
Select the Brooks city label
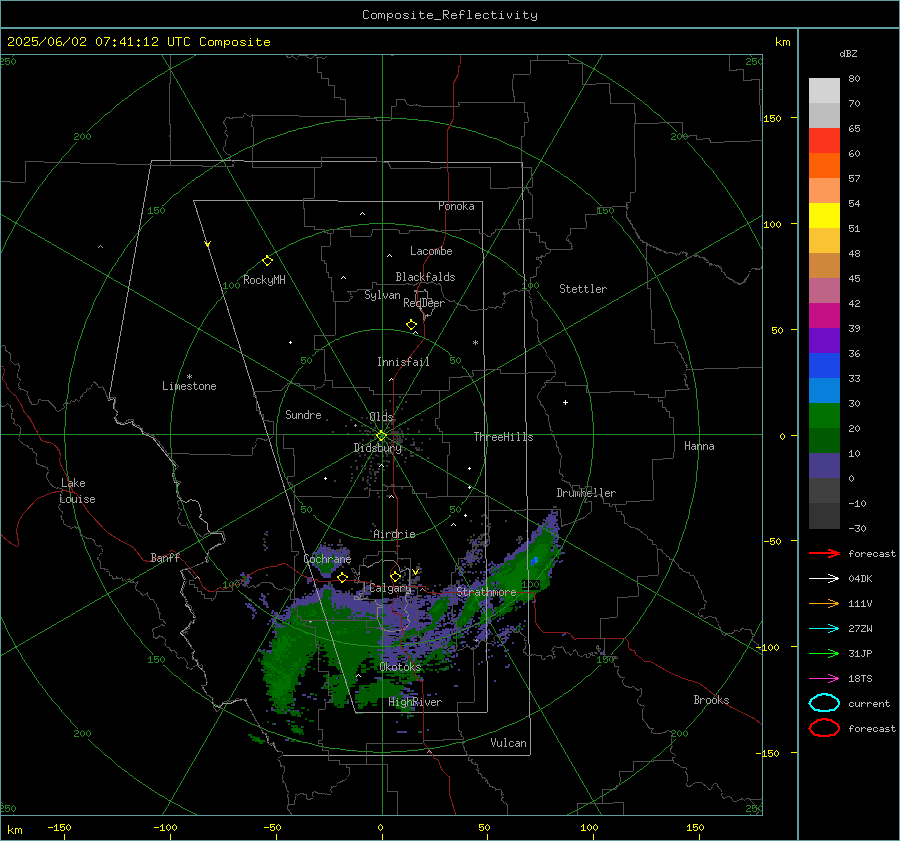(x=711, y=700)
